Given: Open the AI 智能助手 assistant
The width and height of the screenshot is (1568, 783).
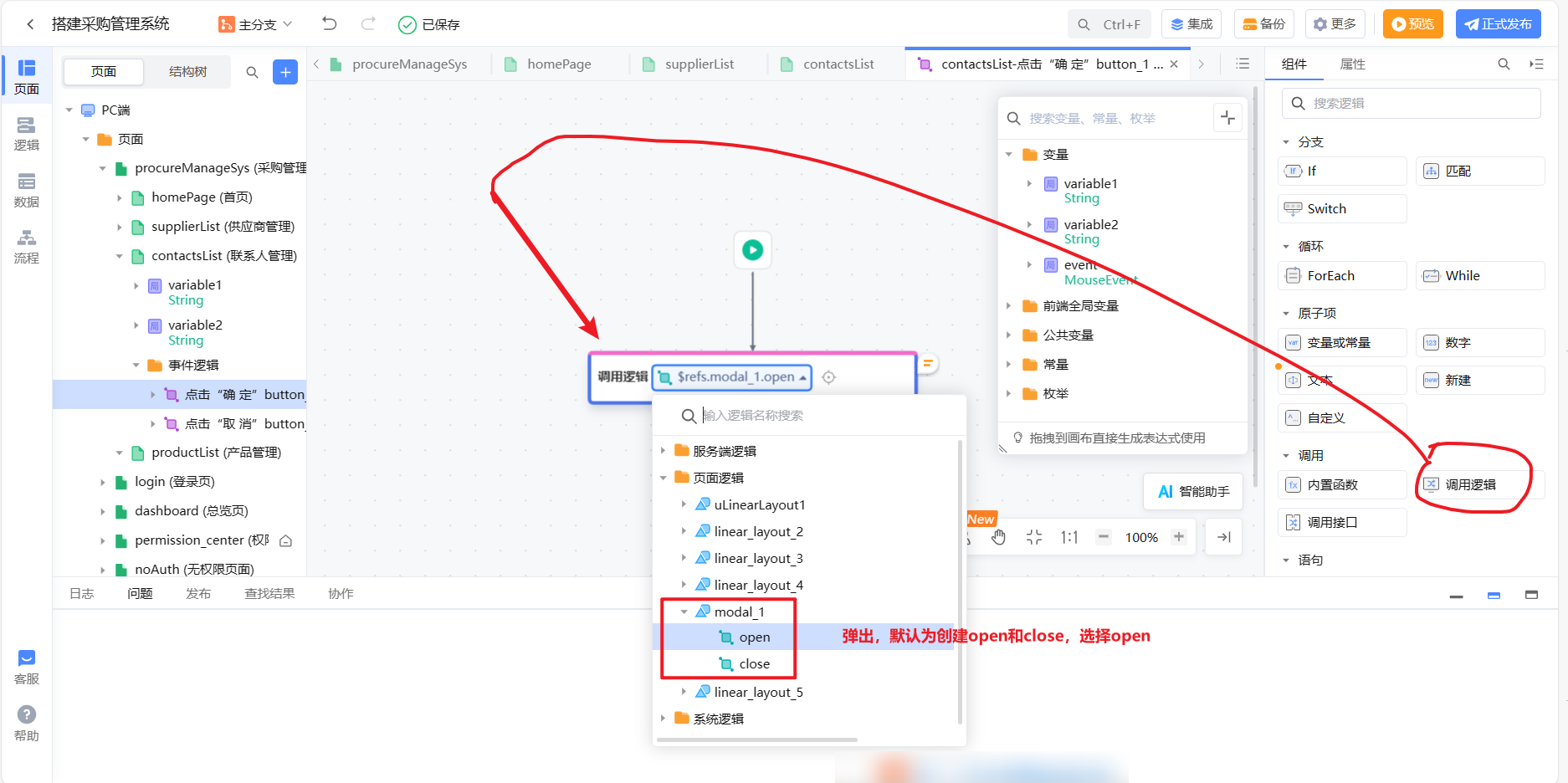Looking at the screenshot, I should point(1193,492).
